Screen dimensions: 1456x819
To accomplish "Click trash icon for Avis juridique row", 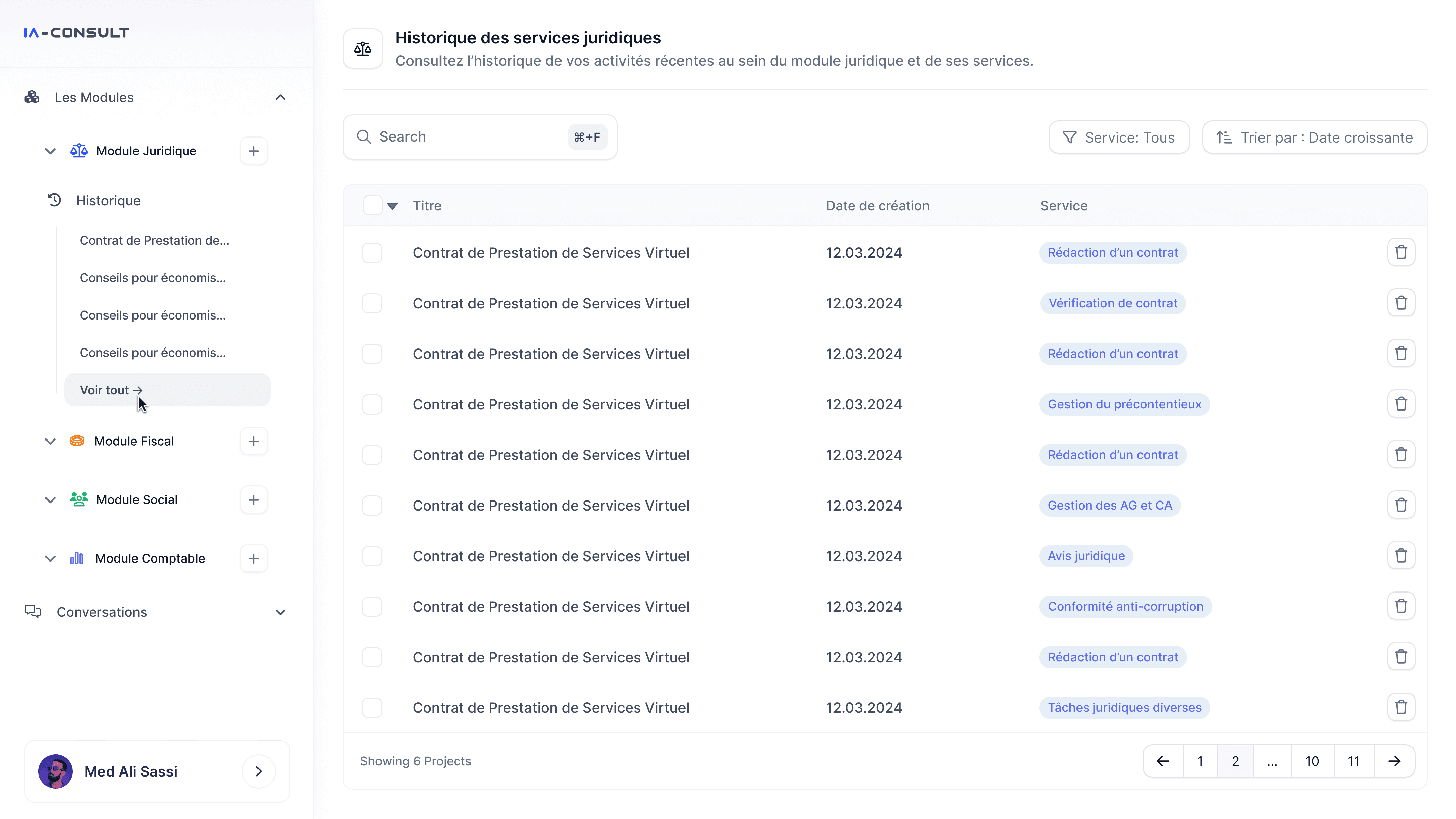I will point(1401,556).
